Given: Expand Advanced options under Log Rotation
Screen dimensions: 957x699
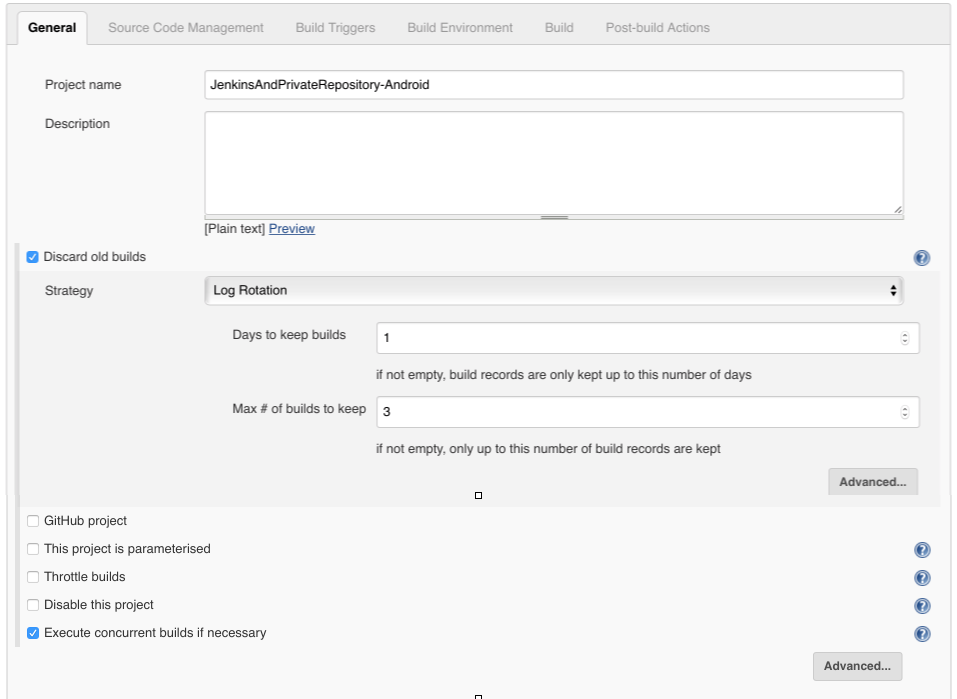Looking at the screenshot, I should coord(872,482).
